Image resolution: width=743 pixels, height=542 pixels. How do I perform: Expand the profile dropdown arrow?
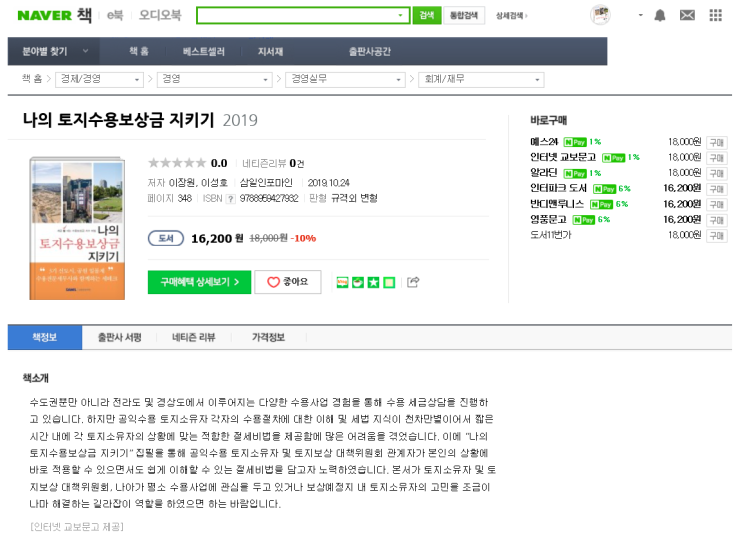tap(640, 15)
